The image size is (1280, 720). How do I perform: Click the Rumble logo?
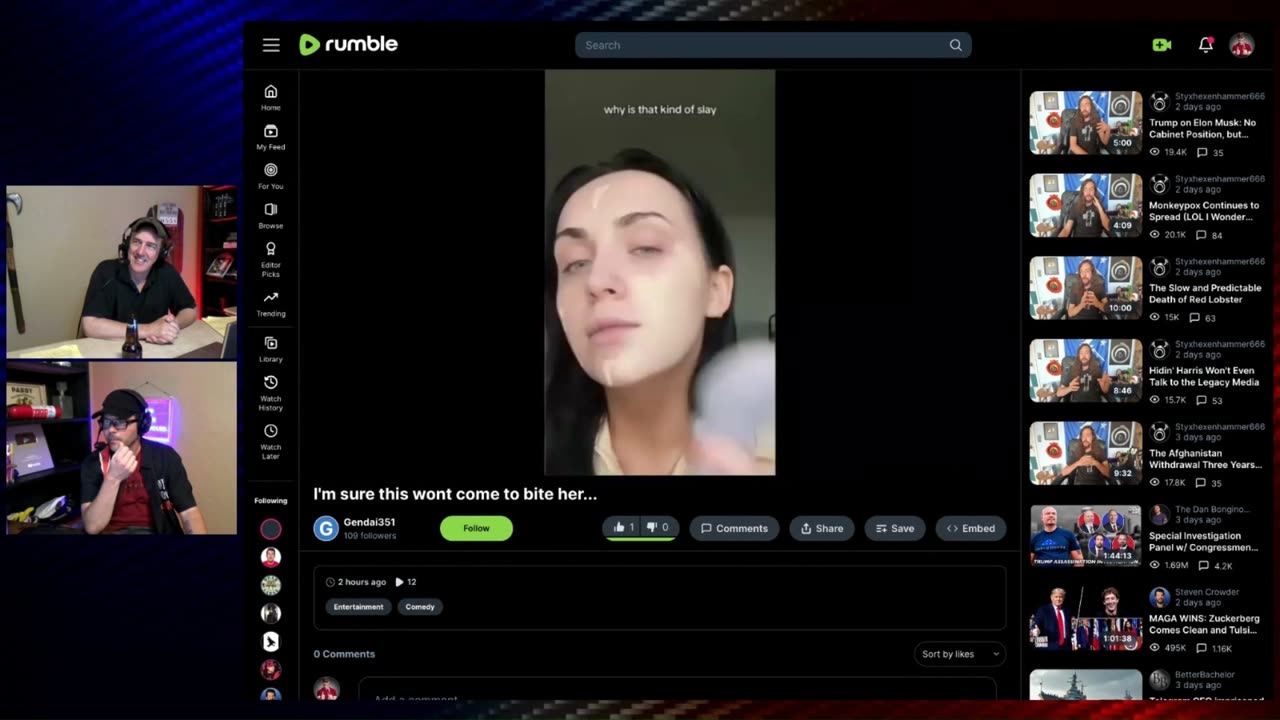click(348, 44)
